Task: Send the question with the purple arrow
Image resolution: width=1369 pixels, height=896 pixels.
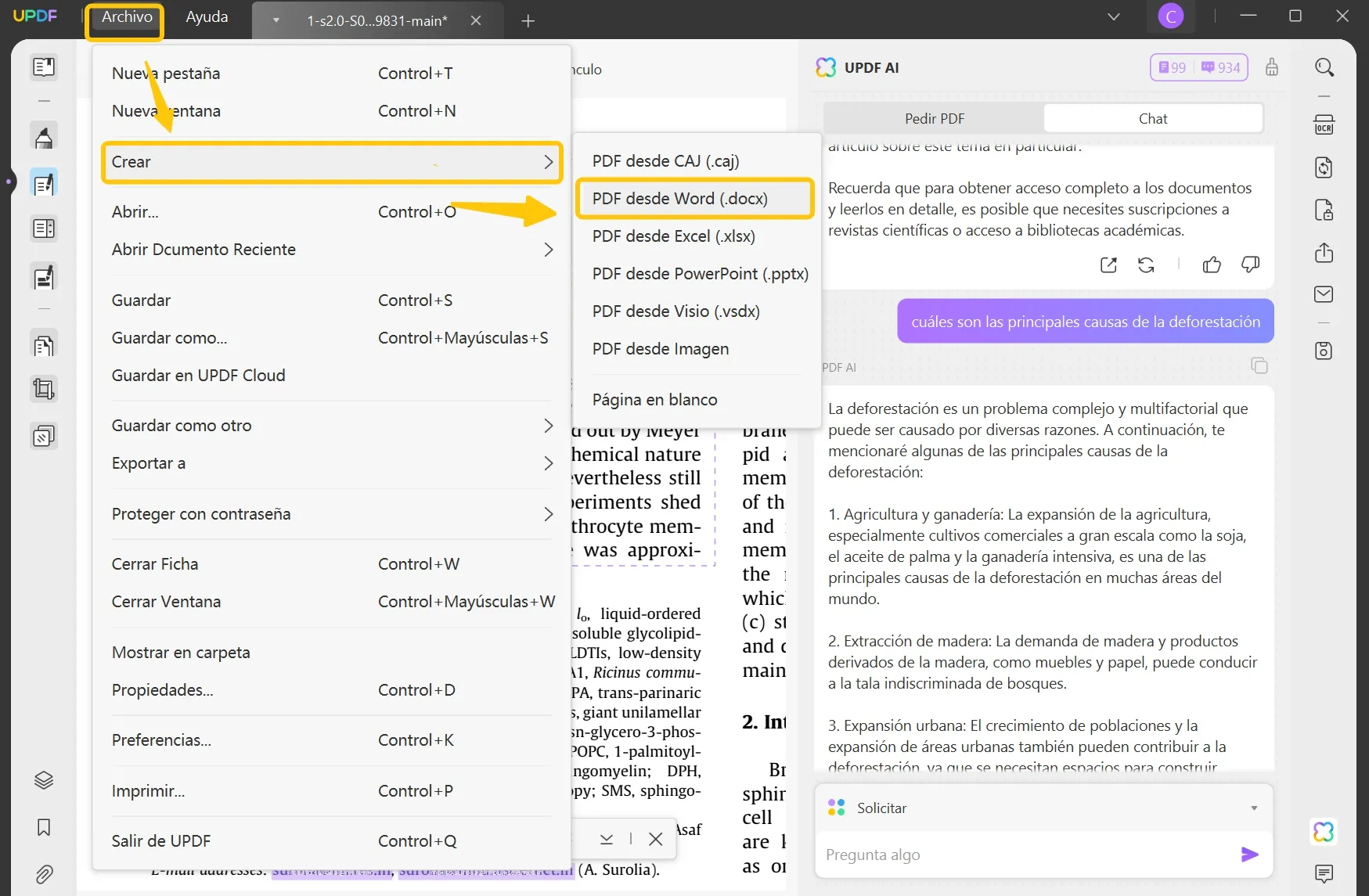Action: pos(1250,855)
